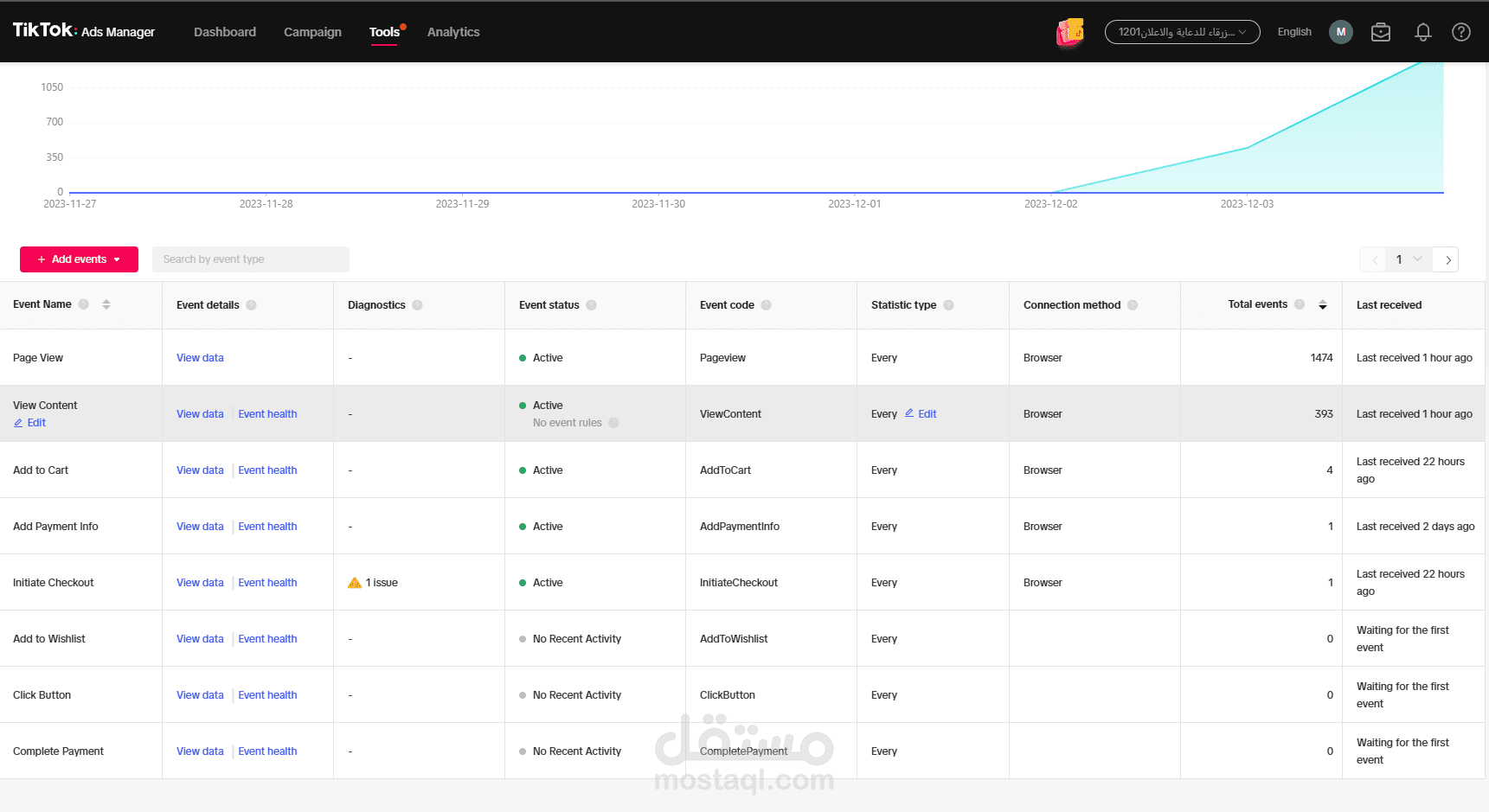This screenshot has height=812, width=1489.
Task: Open the 1 issue diagnostics text
Action: [x=382, y=583]
